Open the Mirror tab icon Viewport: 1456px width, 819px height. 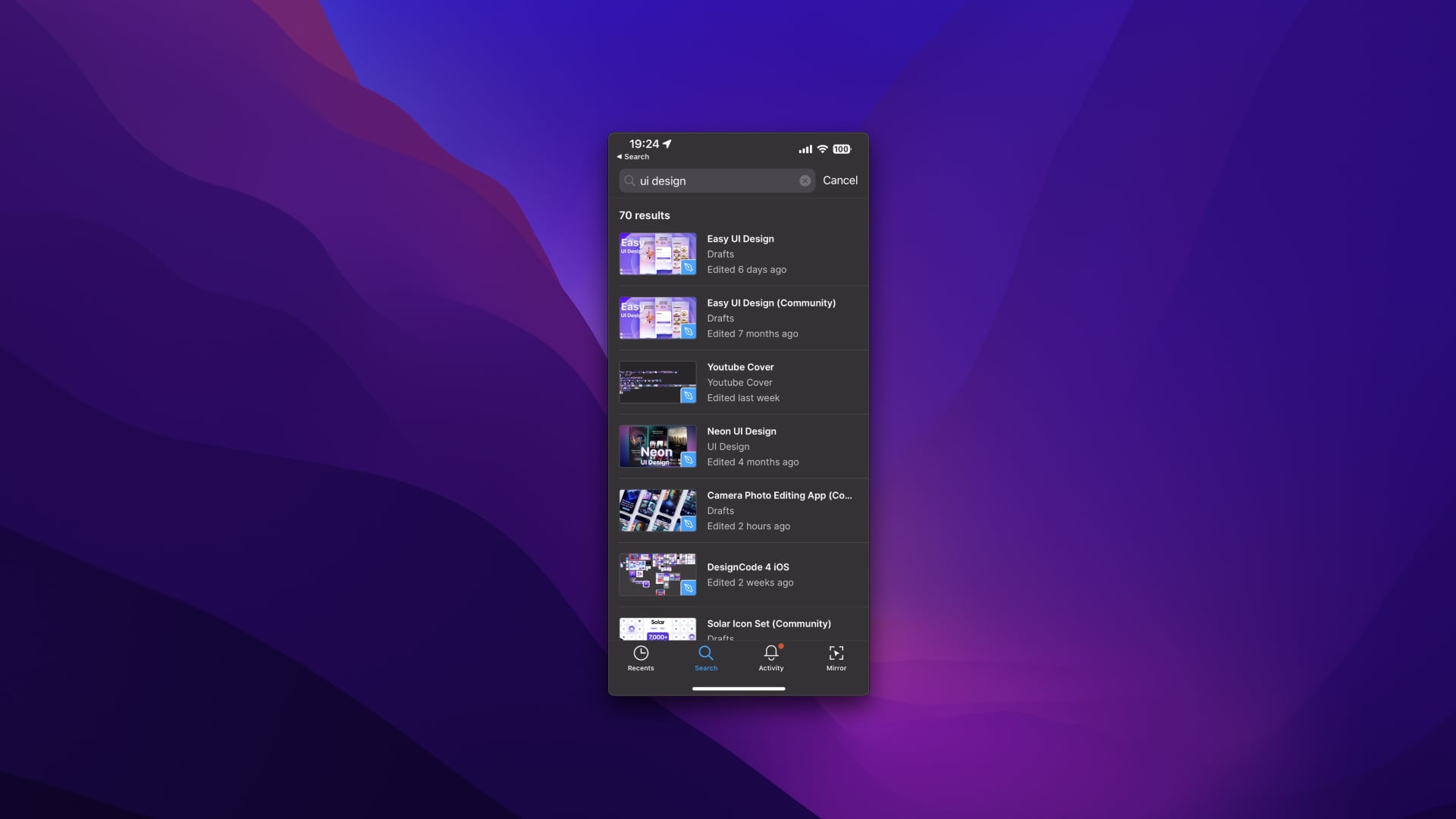(836, 653)
